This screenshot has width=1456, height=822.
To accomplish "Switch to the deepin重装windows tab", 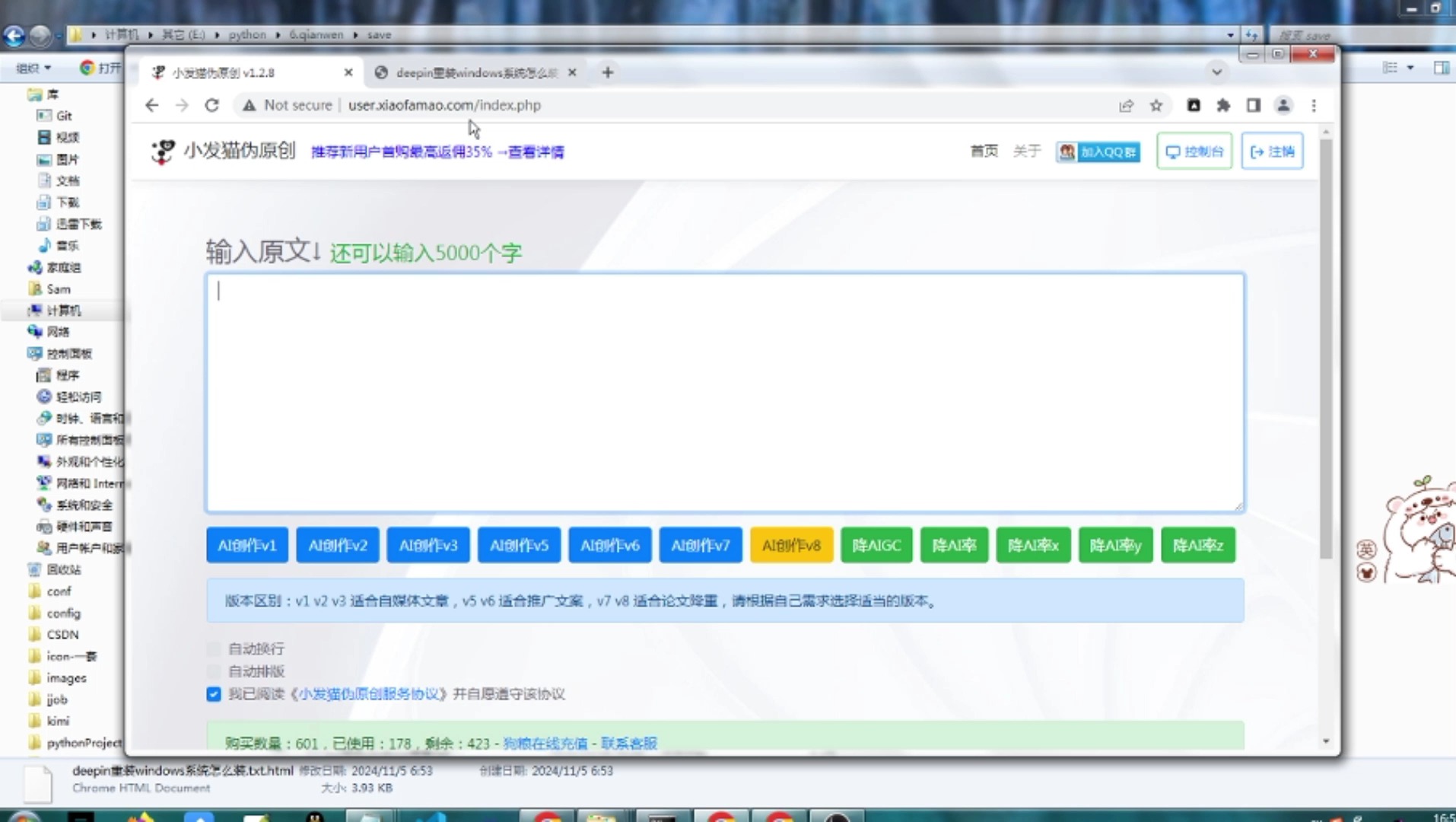I will pos(475,72).
